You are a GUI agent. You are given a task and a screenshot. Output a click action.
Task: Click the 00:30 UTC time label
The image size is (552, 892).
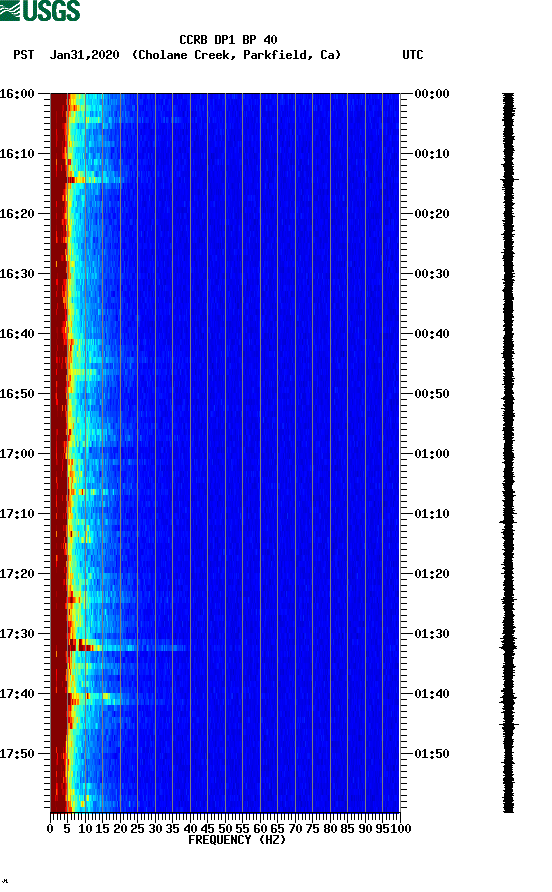(x=432, y=274)
